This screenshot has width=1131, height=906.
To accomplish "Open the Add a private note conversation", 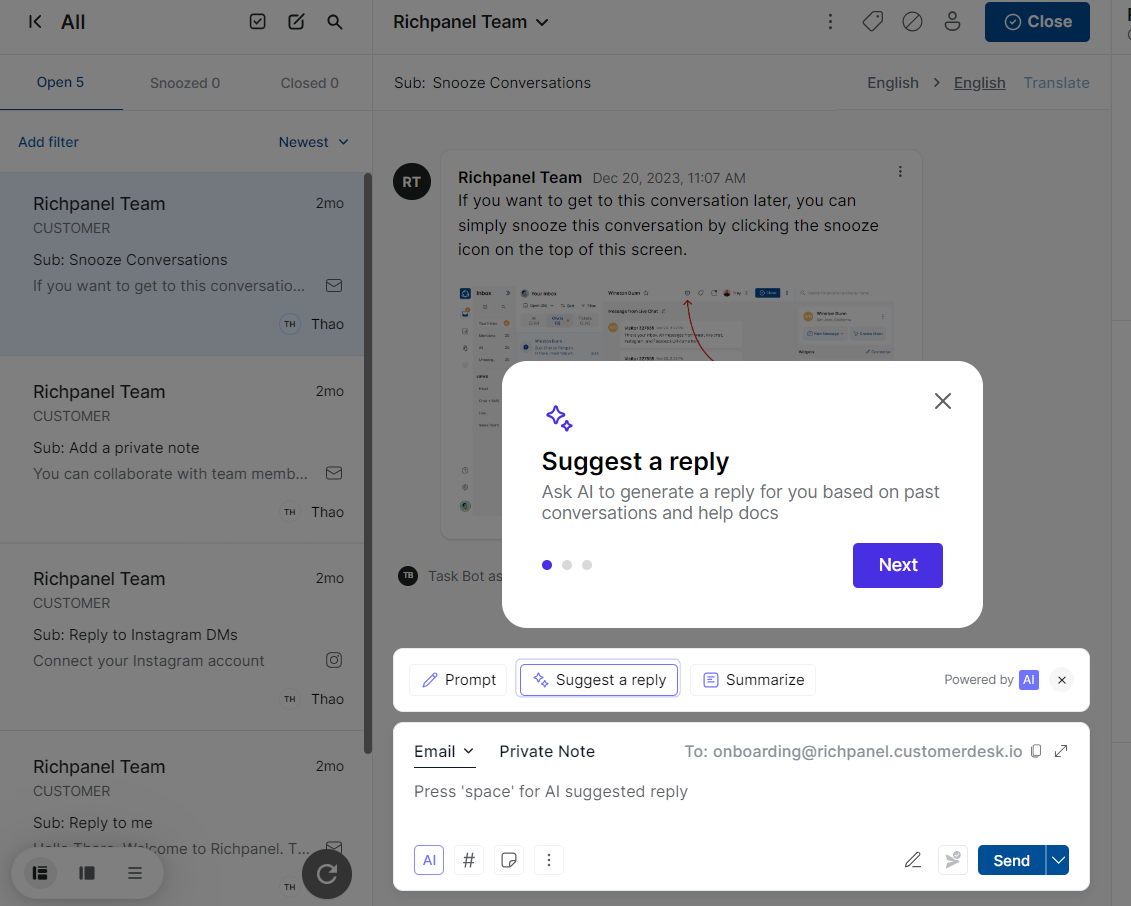I will 182,449.
